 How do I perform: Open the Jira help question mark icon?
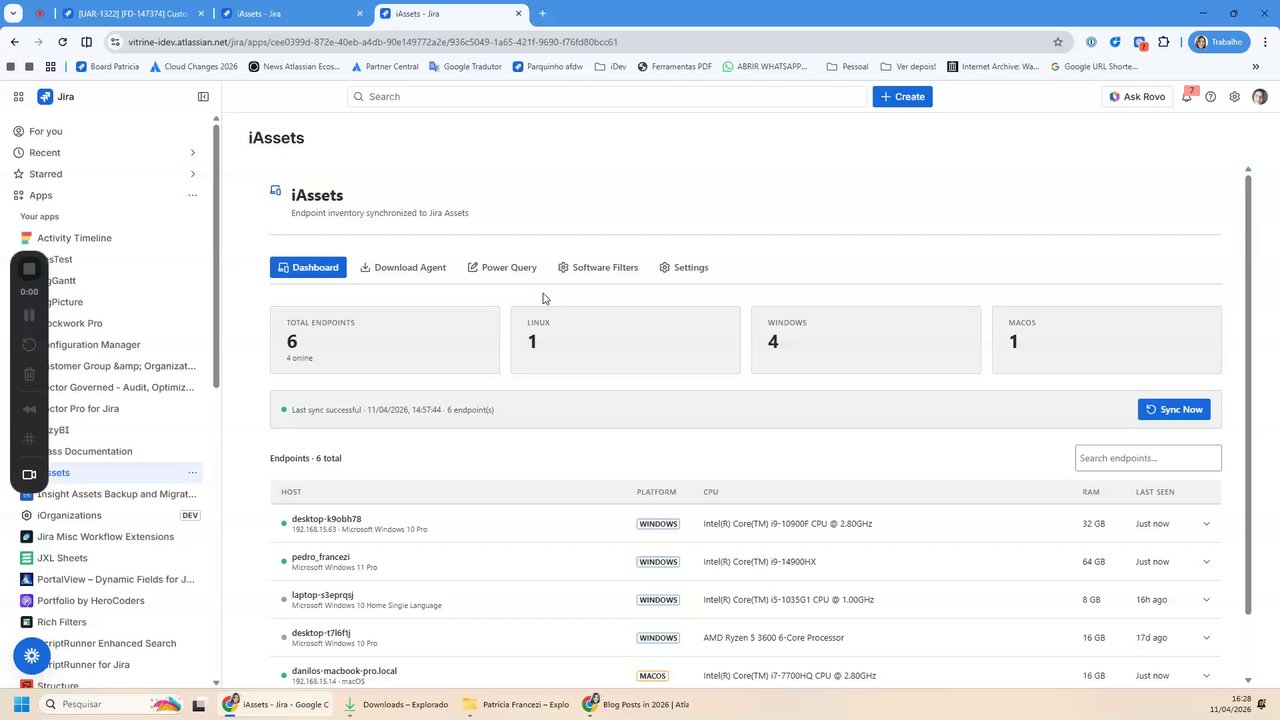(1211, 97)
